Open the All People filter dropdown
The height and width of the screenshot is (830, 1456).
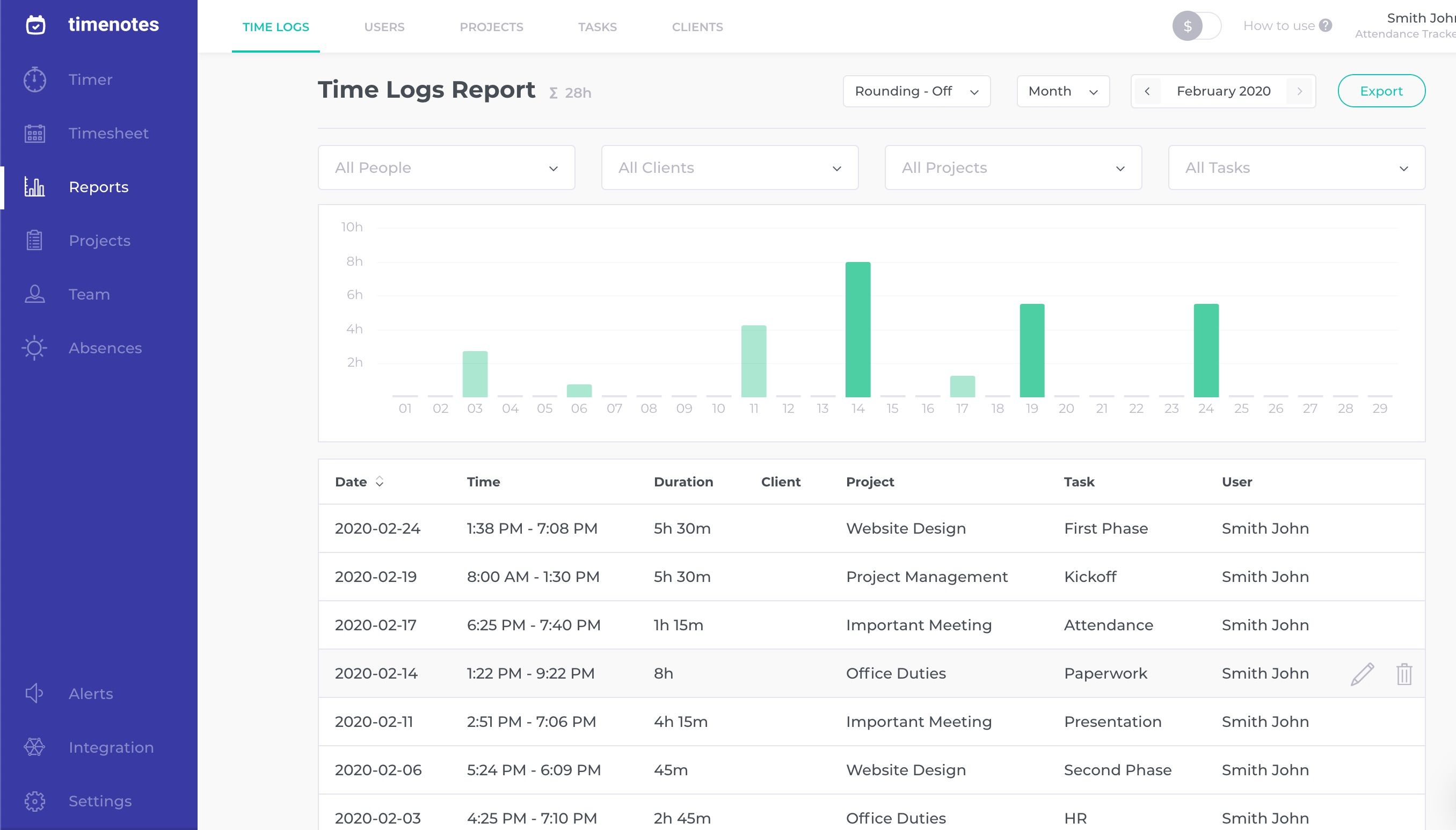pos(446,168)
